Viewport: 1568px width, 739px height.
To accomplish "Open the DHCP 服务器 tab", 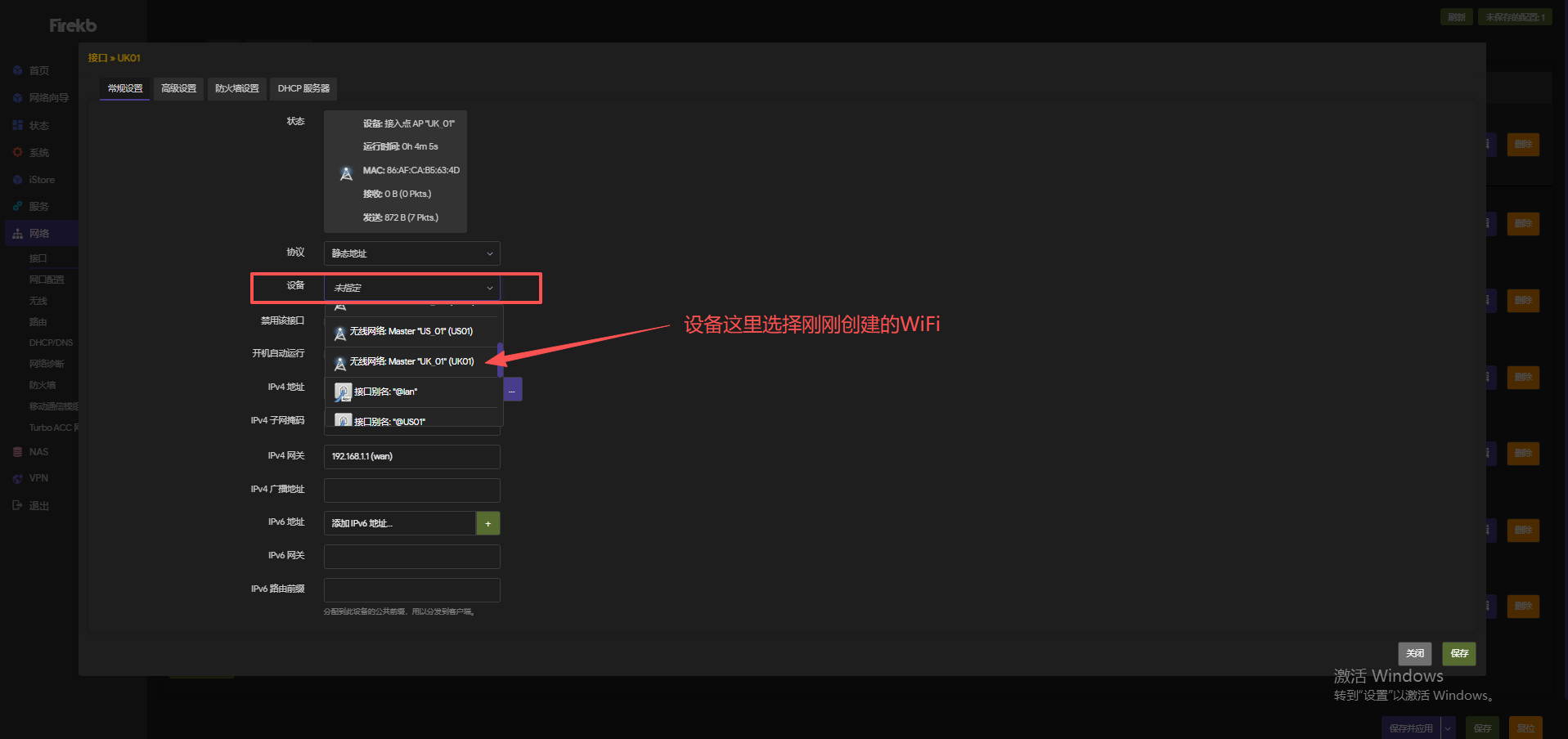I will [x=303, y=88].
